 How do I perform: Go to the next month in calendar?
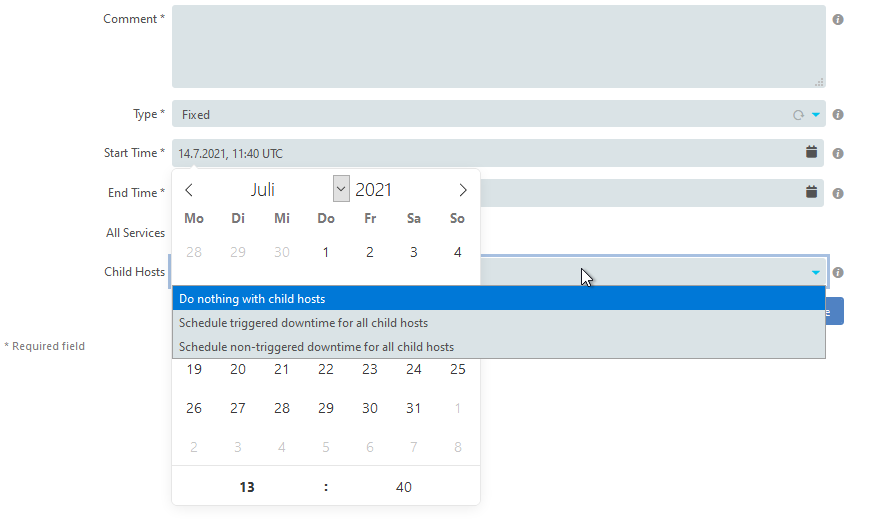[463, 190]
